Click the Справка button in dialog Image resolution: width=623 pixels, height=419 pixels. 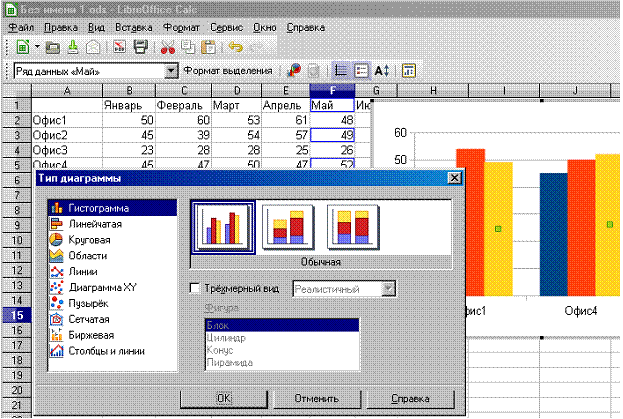point(410,399)
